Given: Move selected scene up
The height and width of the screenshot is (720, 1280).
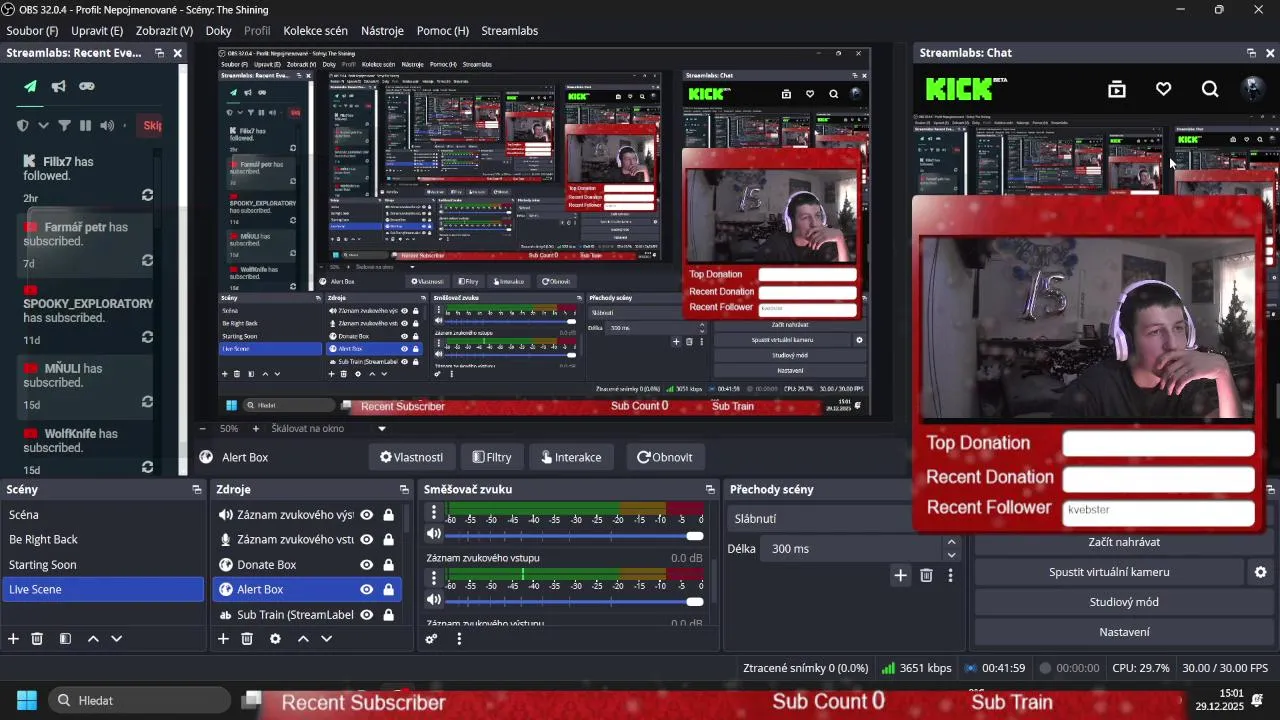Looking at the screenshot, I should tap(93, 638).
